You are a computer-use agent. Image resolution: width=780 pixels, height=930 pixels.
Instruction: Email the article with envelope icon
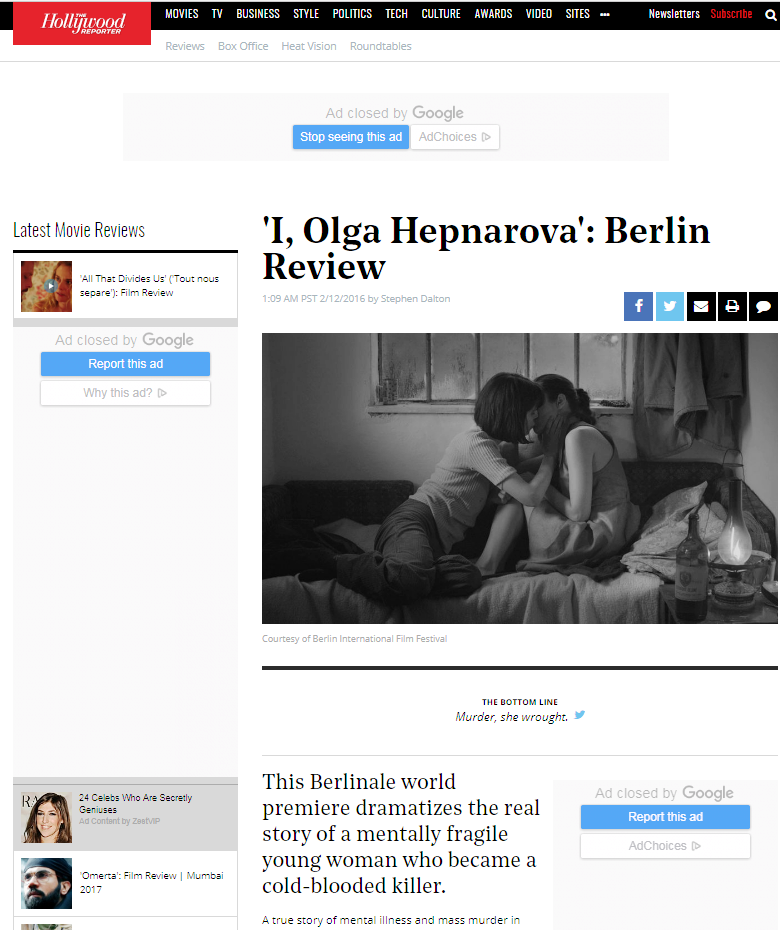701,306
